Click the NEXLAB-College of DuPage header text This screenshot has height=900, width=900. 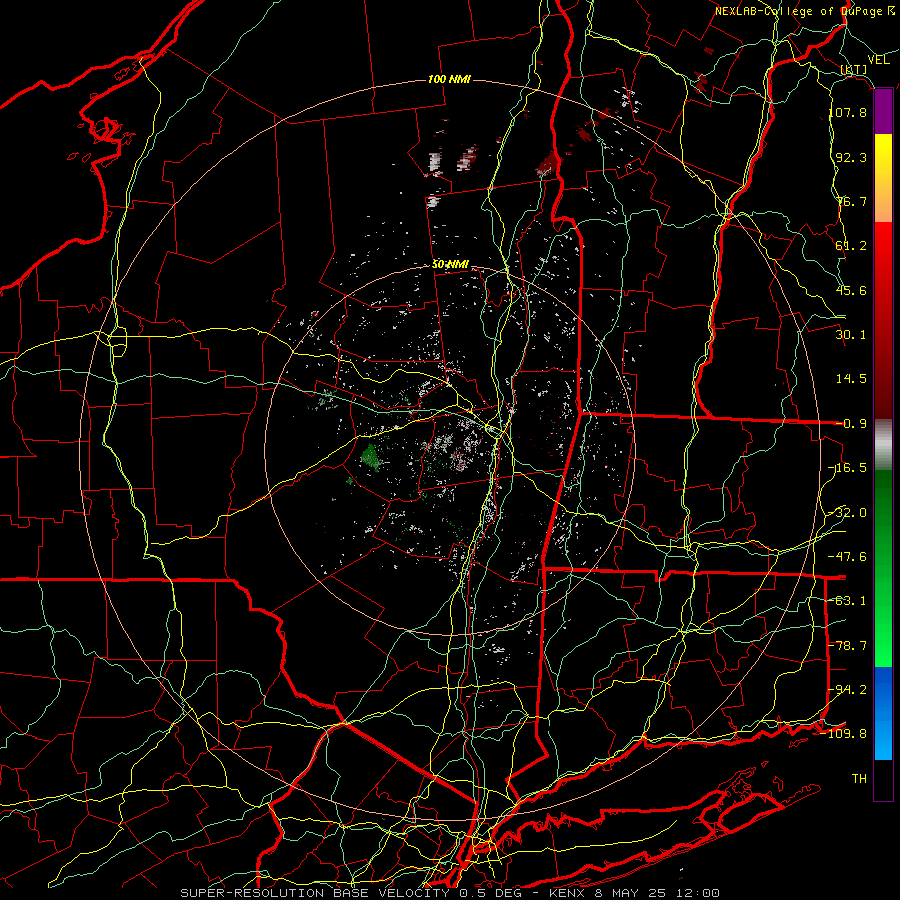click(x=804, y=11)
